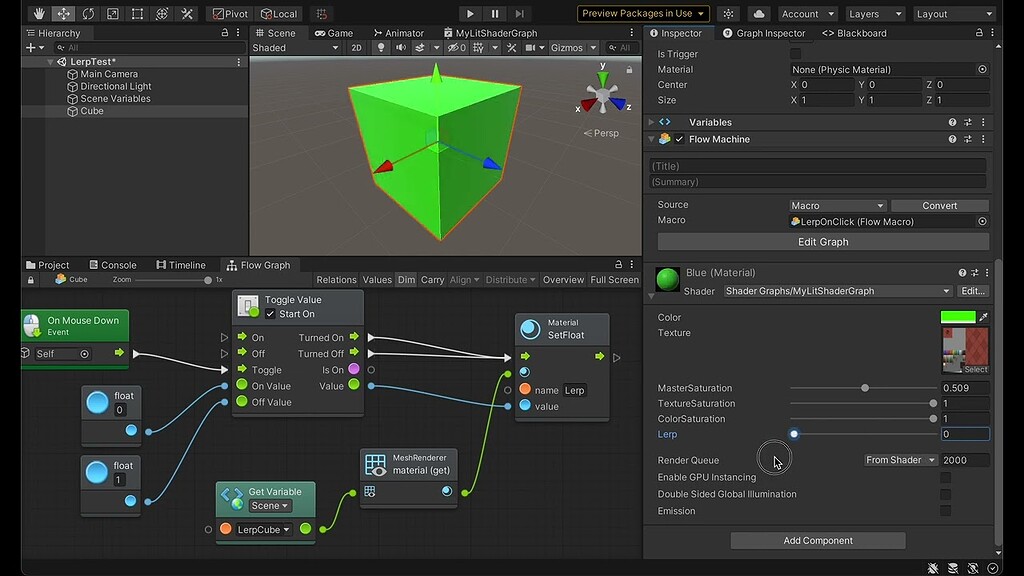Screen dimensions: 1024x576
Task: Open the Gizmos dropdown
Action: pos(573,48)
